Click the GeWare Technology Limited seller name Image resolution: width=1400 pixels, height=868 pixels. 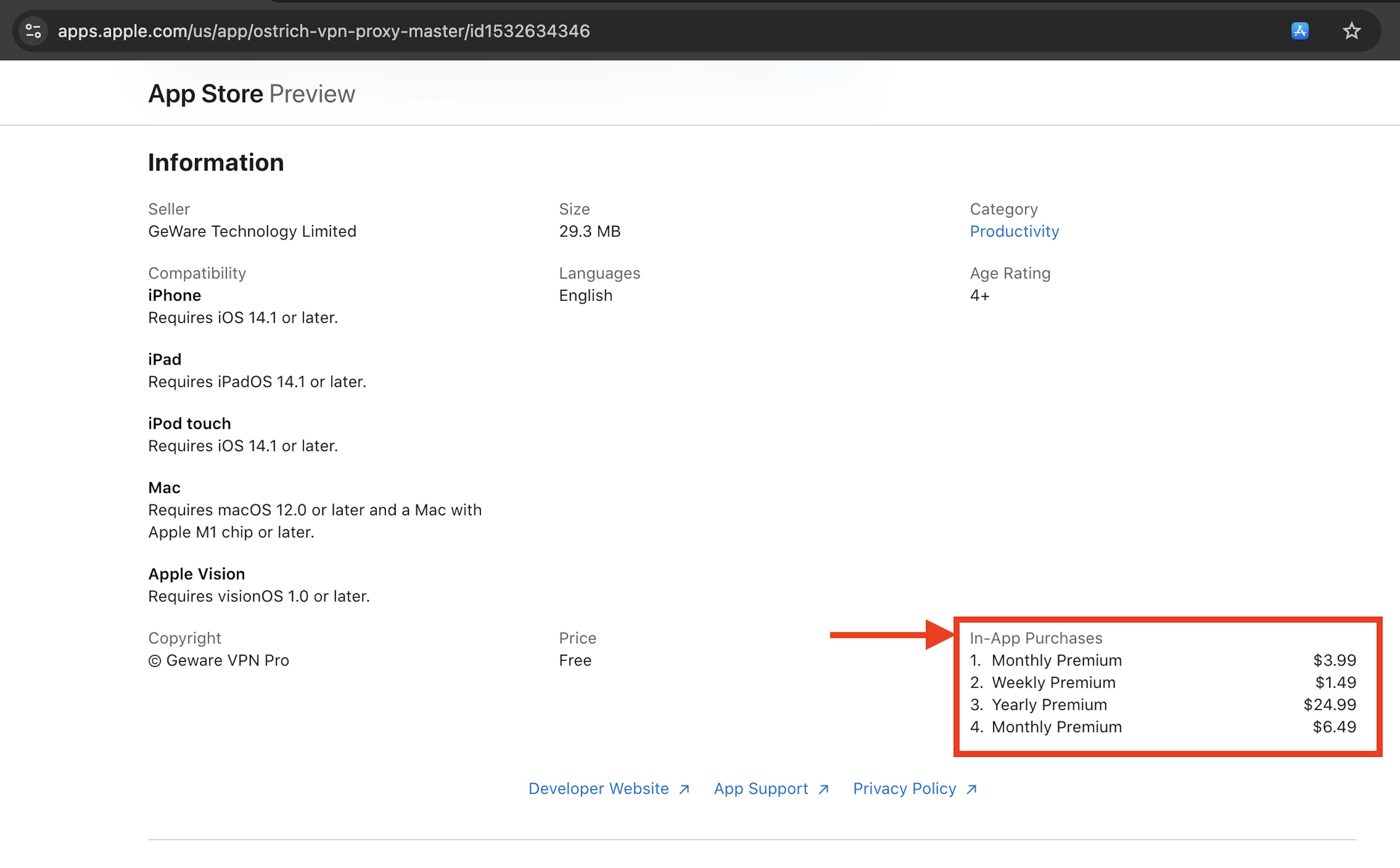(252, 231)
